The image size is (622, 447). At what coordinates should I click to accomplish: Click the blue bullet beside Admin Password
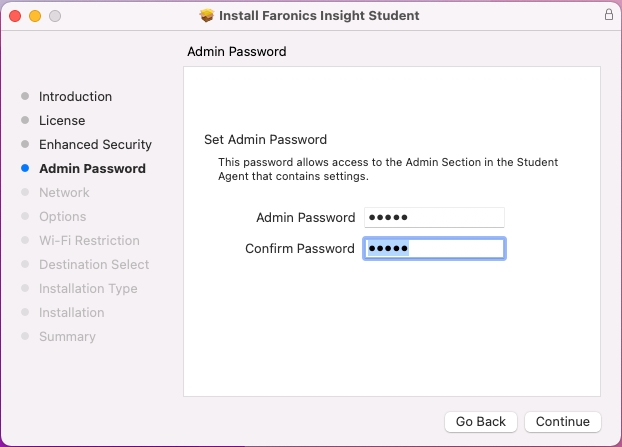point(25,169)
